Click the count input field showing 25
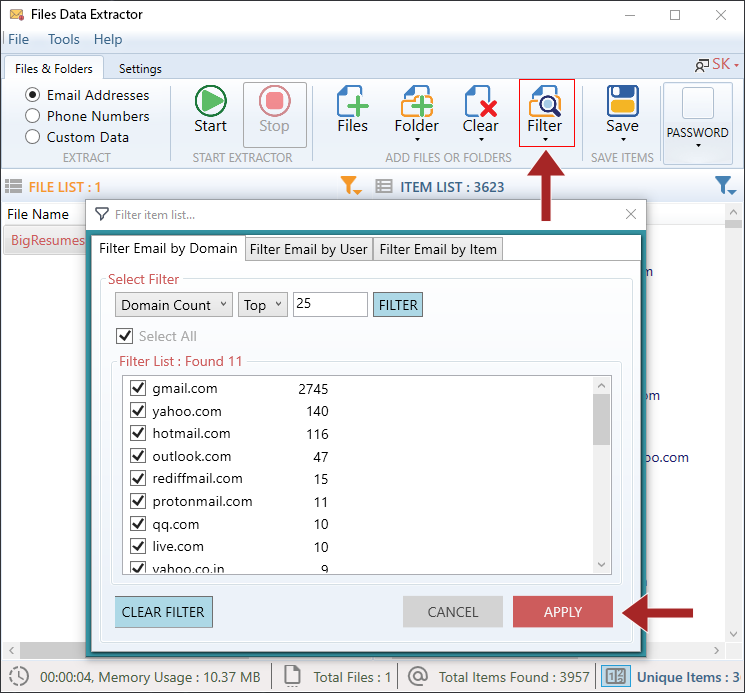The height and width of the screenshot is (693, 745). click(330, 304)
